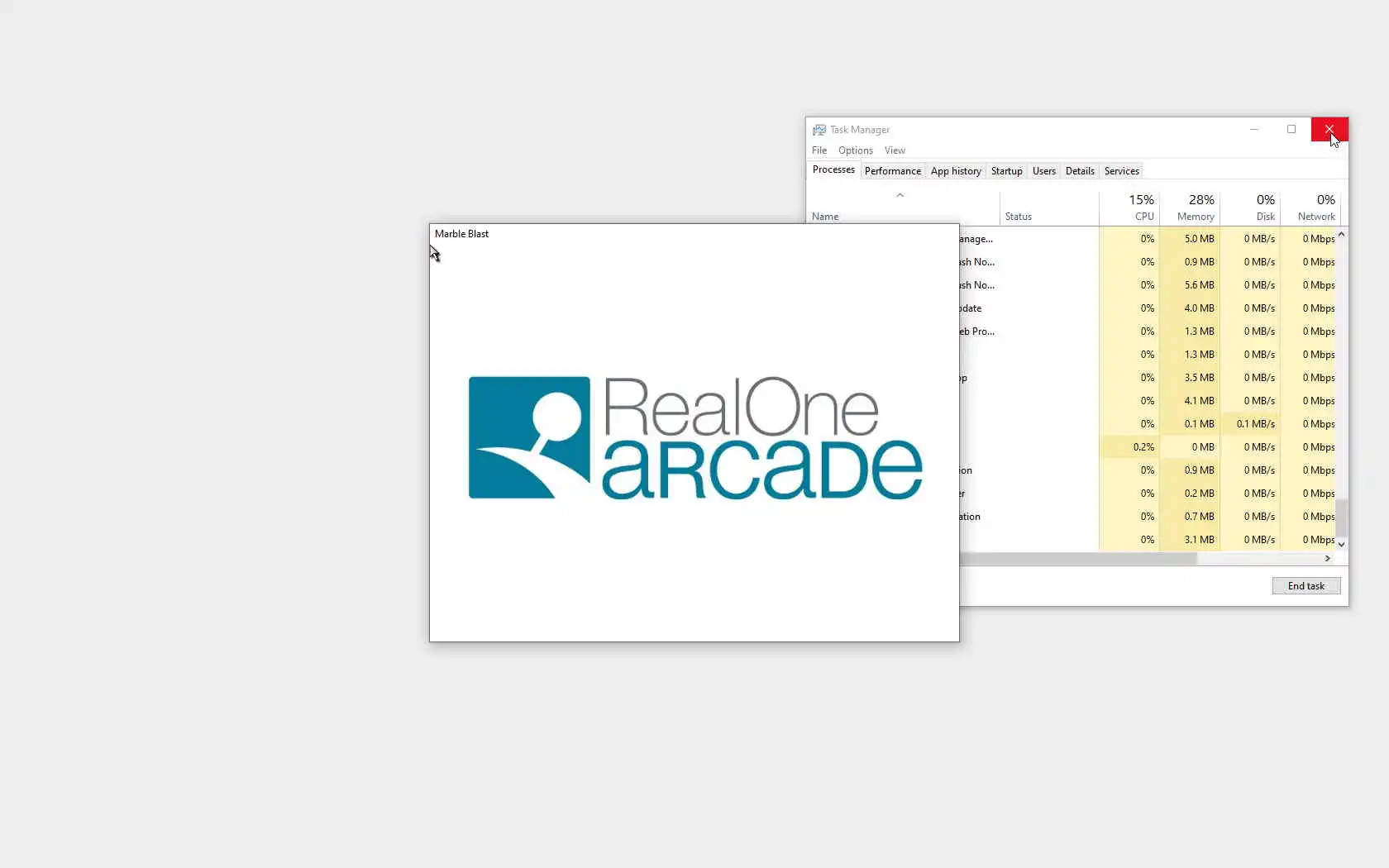Image resolution: width=1389 pixels, height=868 pixels.
Task: Click the horizontal scrollbar thumb in Task Manager
Action: click(1078, 559)
